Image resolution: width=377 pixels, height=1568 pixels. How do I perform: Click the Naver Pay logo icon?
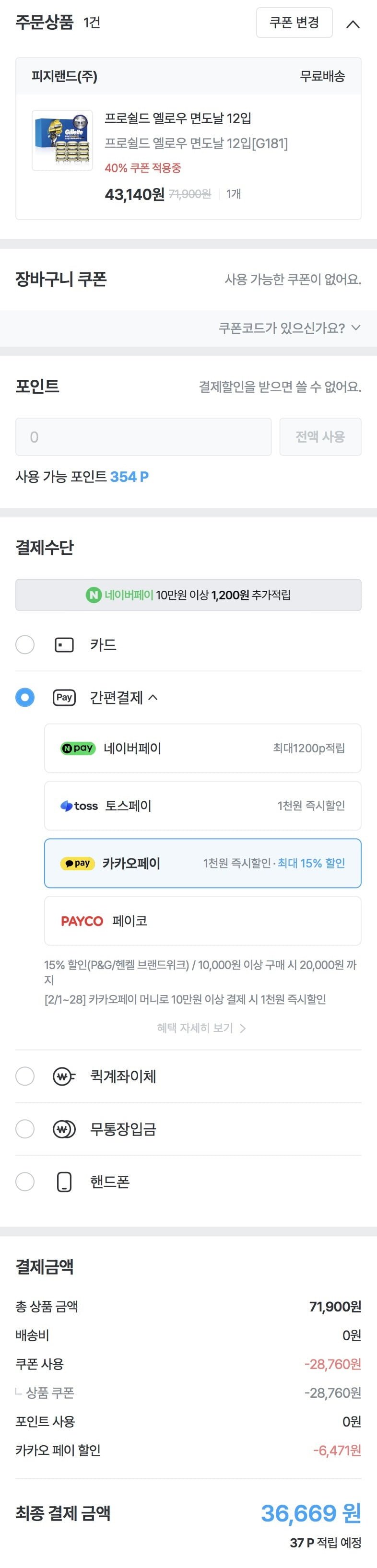pos(78,748)
